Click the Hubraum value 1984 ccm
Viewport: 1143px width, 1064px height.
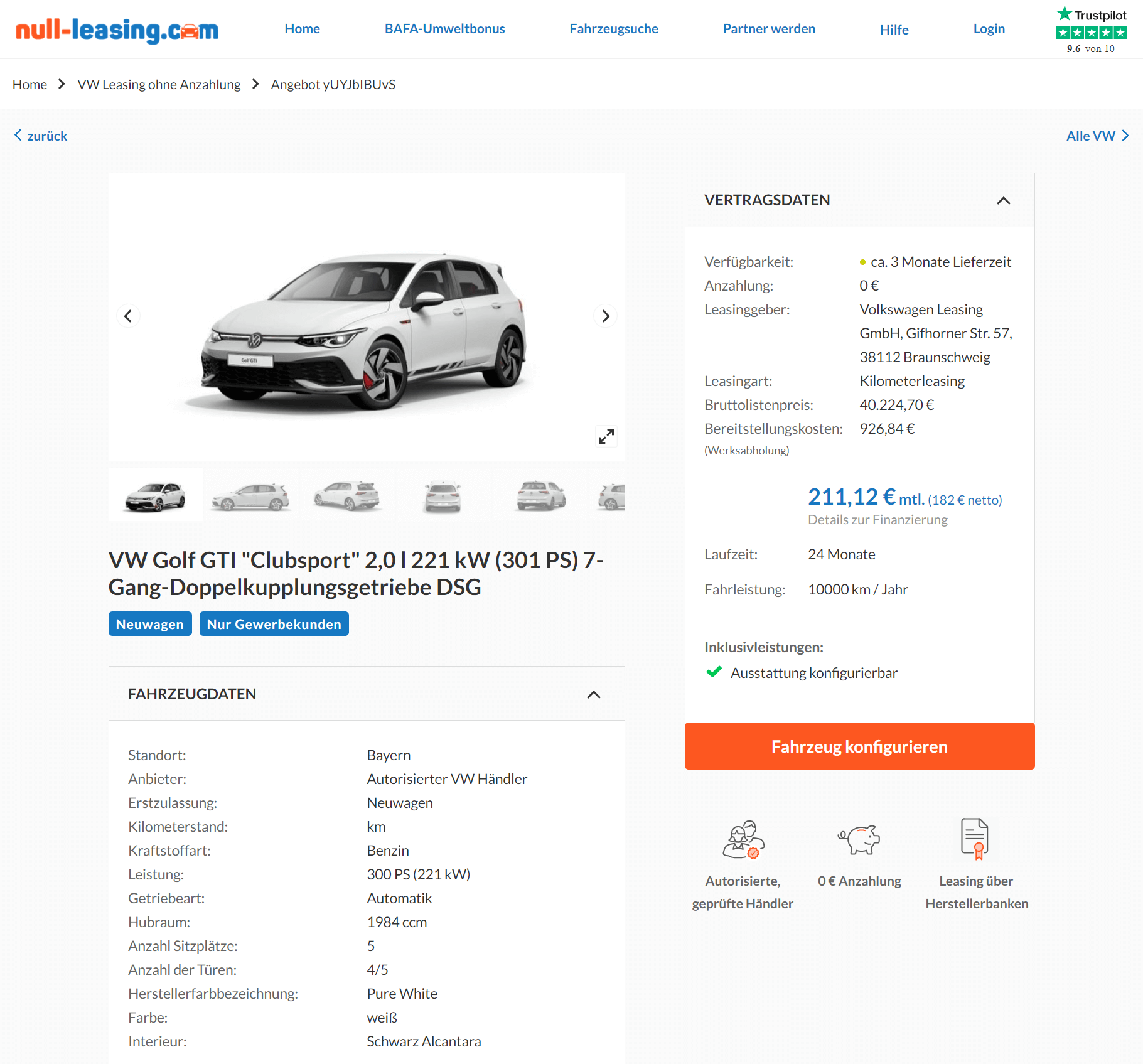(397, 922)
